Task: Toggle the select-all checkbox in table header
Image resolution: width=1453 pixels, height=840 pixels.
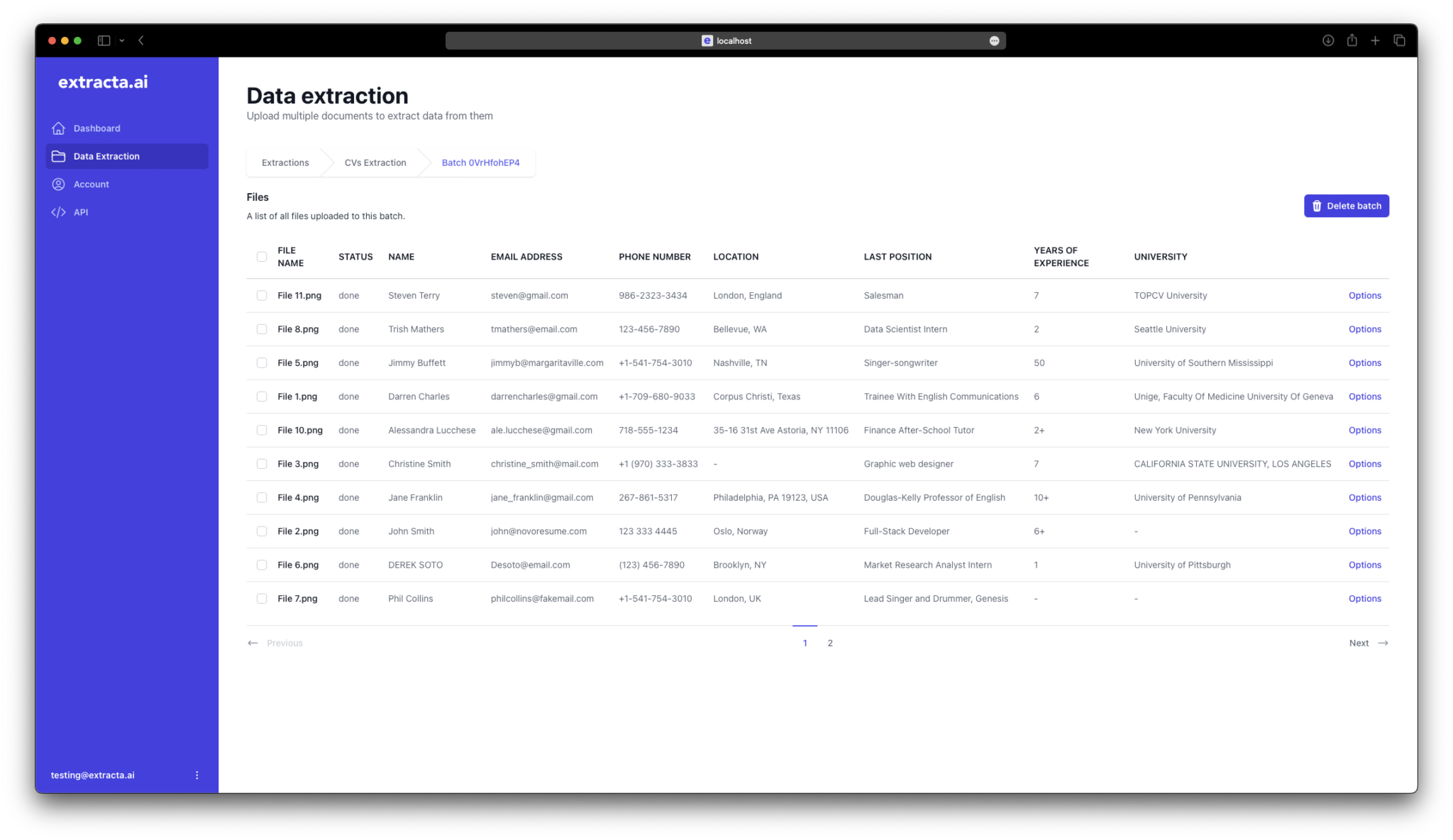Action: tap(262, 256)
